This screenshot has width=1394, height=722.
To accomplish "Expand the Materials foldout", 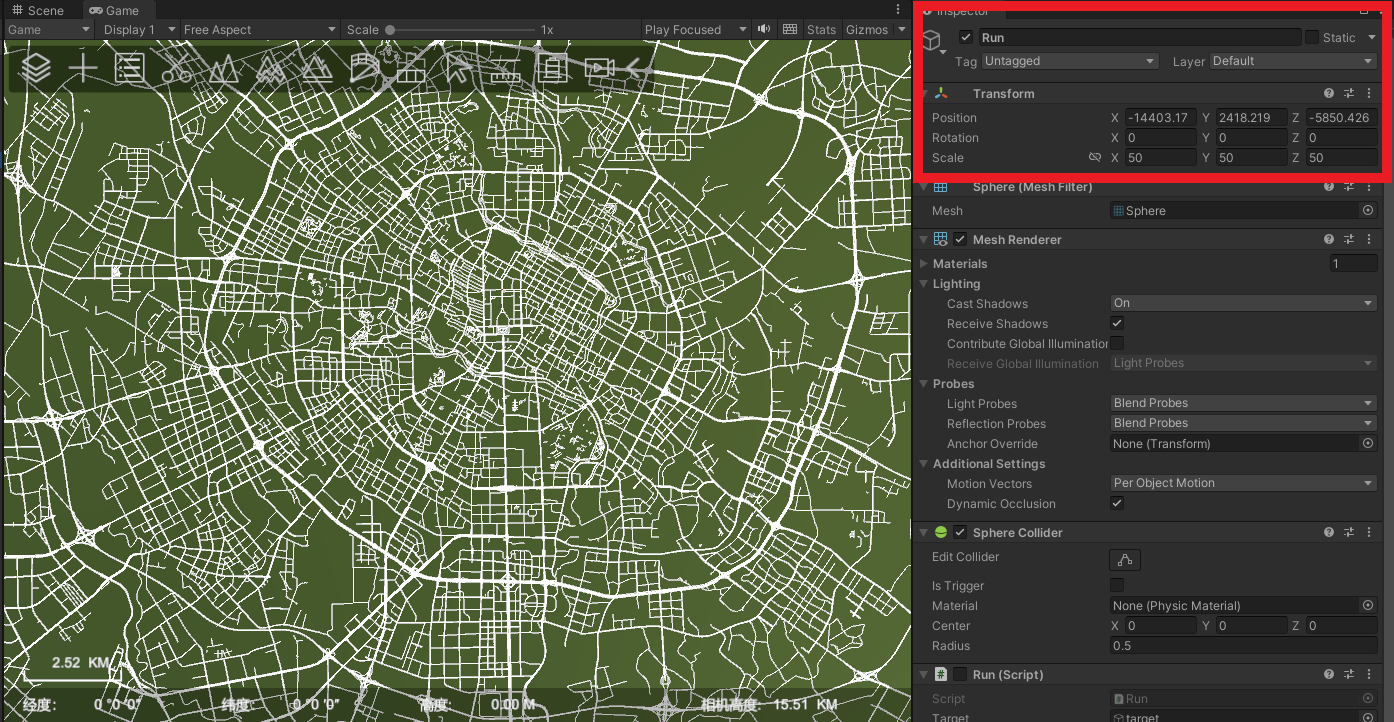I will (923, 263).
